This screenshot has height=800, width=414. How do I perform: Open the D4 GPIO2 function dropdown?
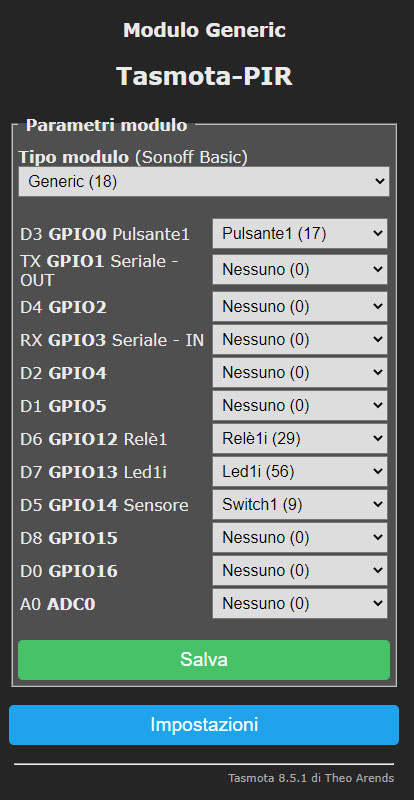300,307
